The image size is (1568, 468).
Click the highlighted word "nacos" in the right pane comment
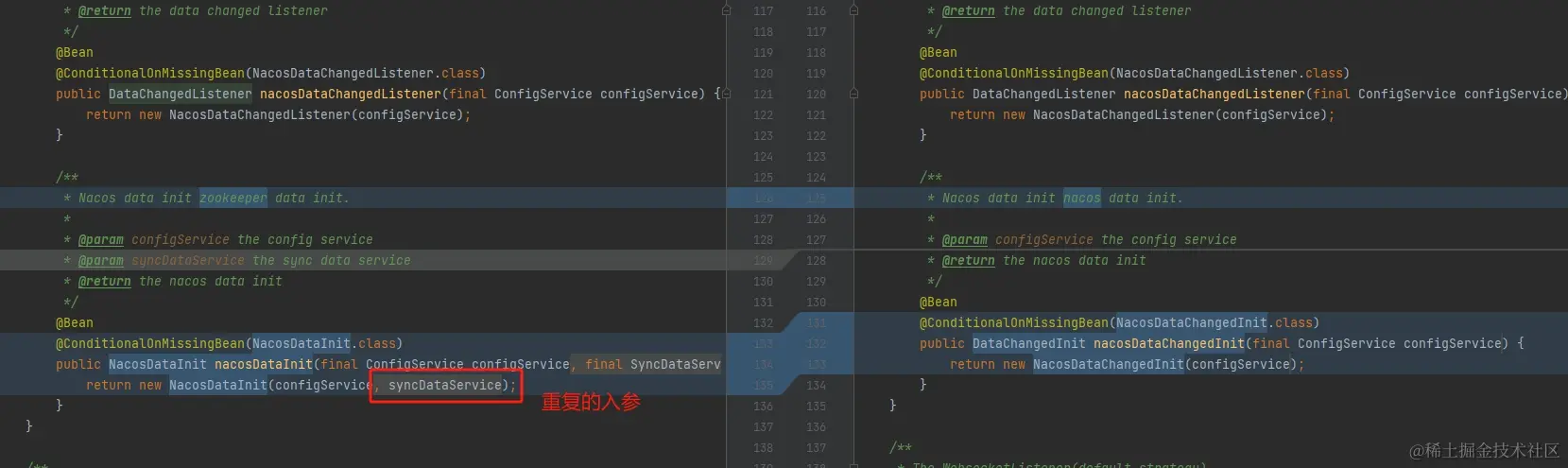[1082, 198]
